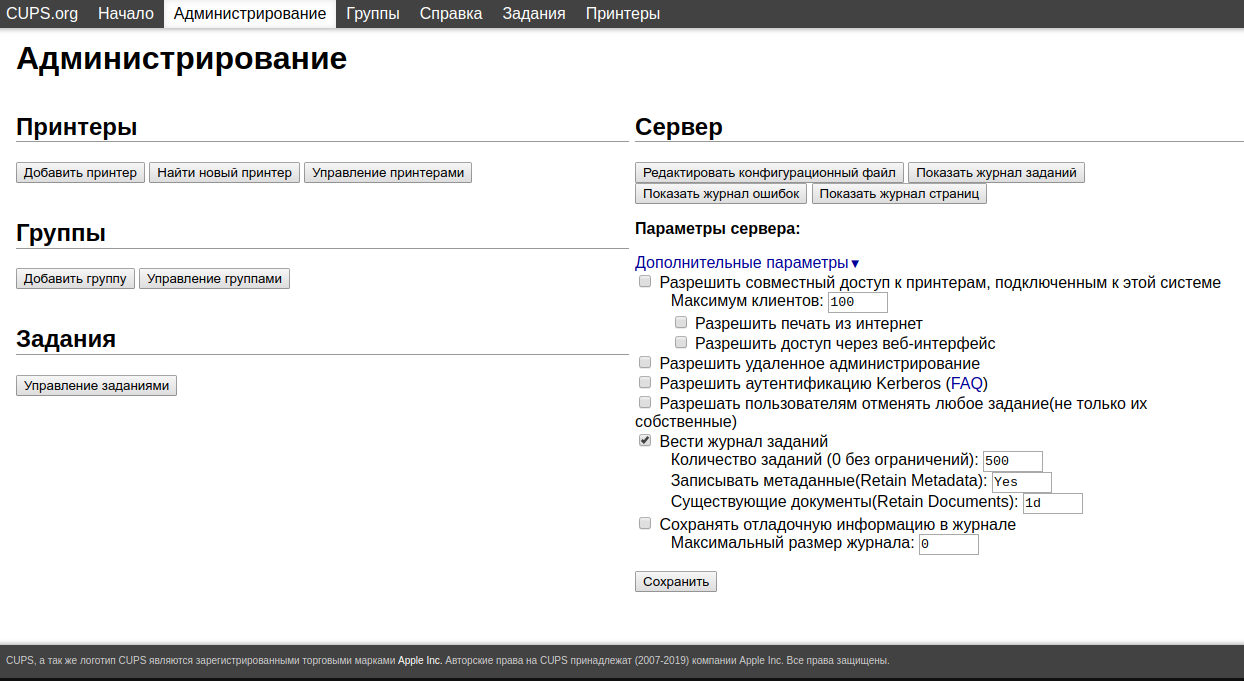Enable Разрешить доступ через веб-интерфейс
This screenshot has width=1244, height=681.
click(681, 342)
